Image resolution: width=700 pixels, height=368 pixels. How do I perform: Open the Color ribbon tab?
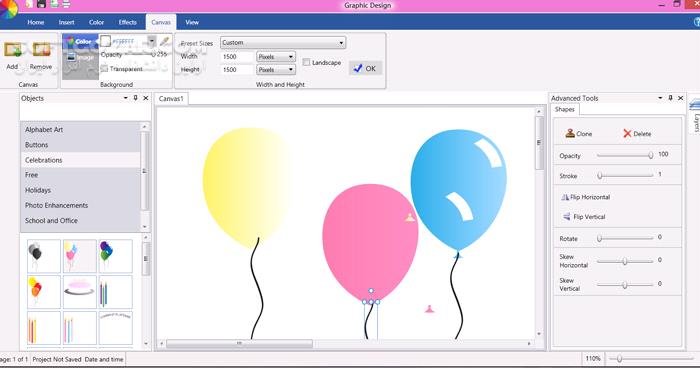[x=96, y=22]
